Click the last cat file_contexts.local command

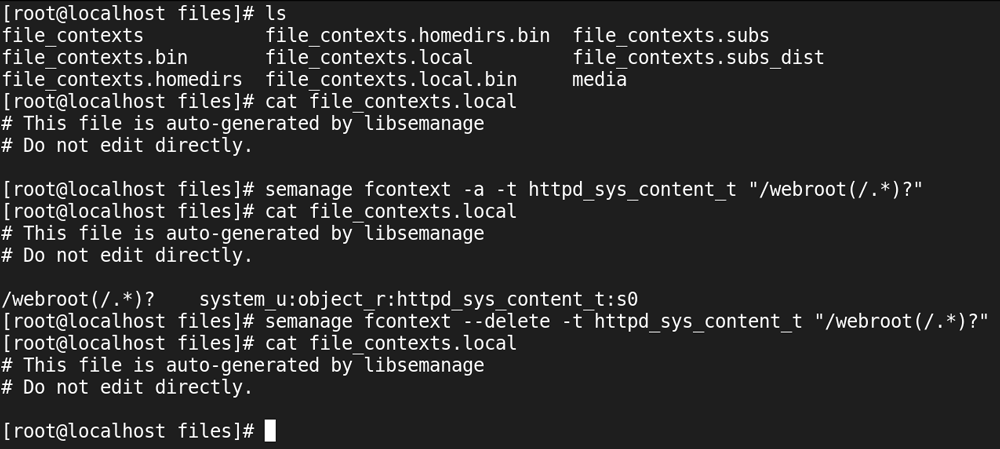pyautogui.click(x=391, y=343)
